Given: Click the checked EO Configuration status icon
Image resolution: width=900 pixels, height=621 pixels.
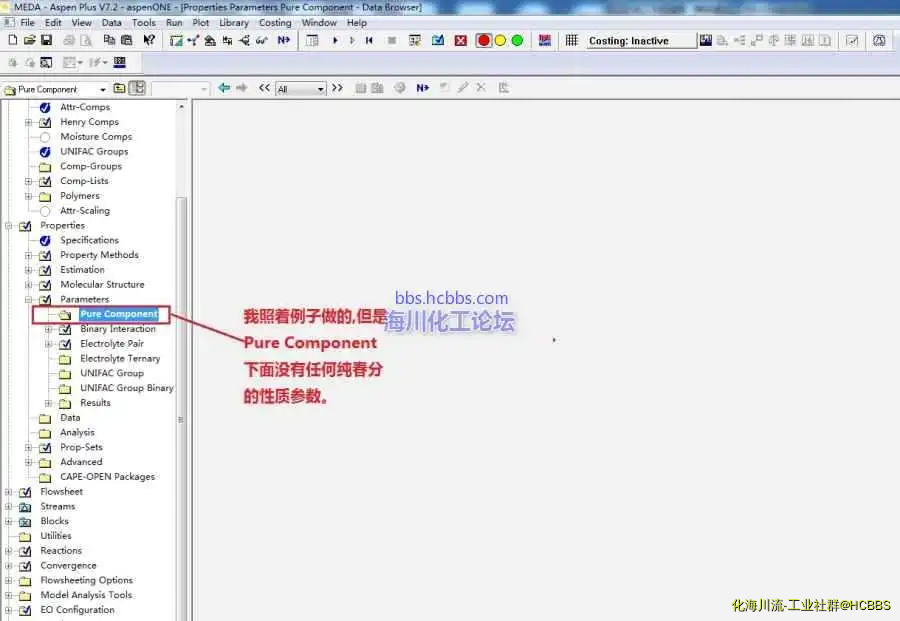Looking at the screenshot, I should [x=25, y=610].
